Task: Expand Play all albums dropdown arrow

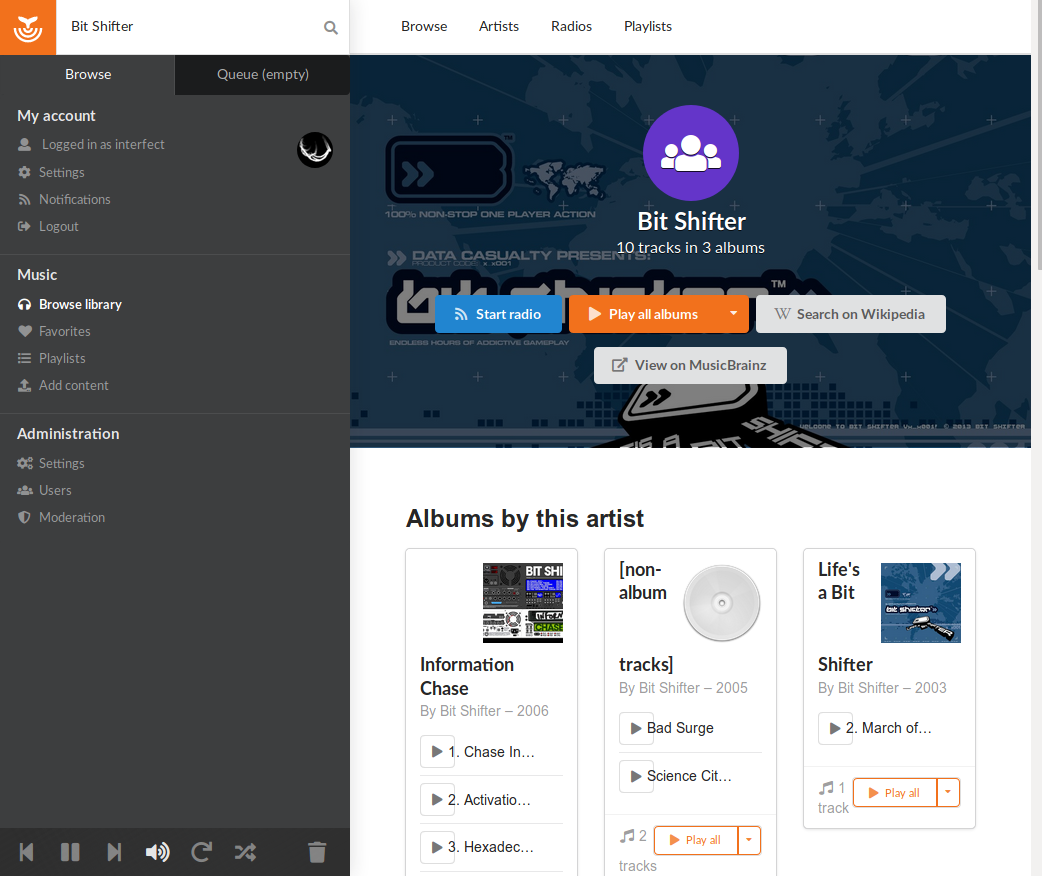Action: coord(734,314)
